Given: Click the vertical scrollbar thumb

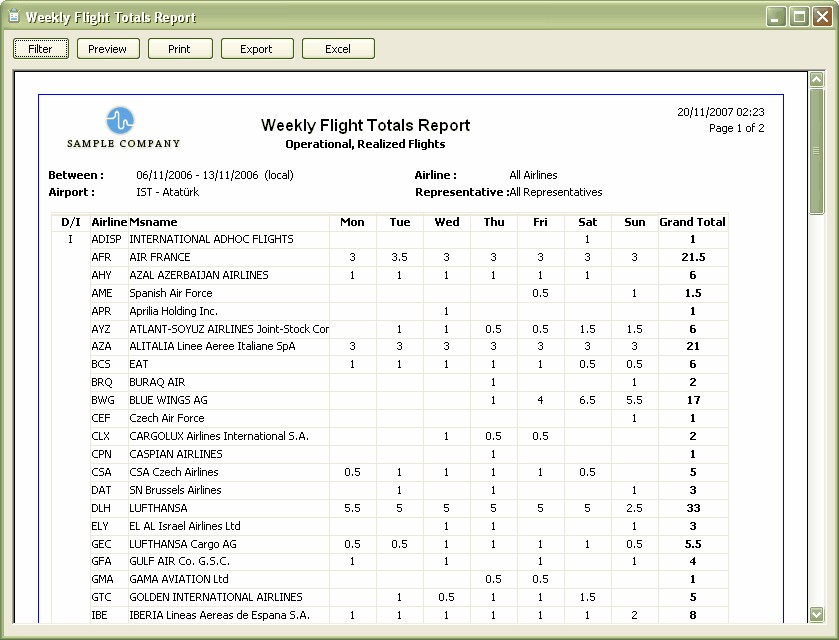Looking at the screenshot, I should (817, 151).
